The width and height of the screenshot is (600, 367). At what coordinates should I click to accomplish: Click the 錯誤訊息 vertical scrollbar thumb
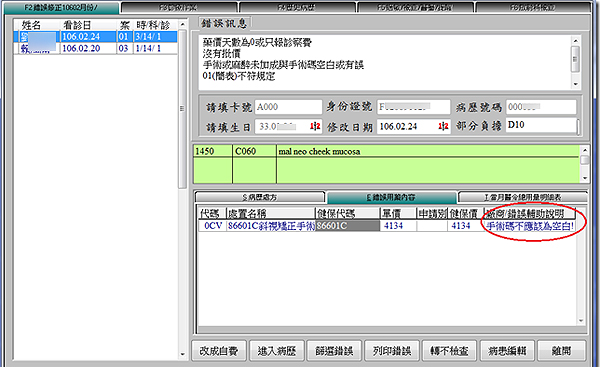[x=575, y=59]
